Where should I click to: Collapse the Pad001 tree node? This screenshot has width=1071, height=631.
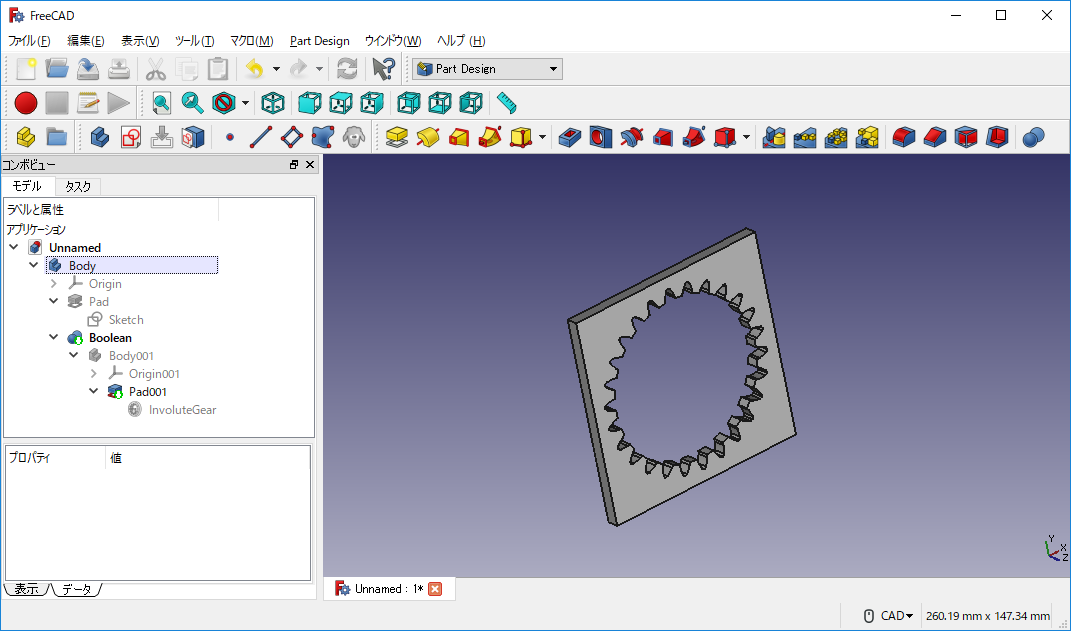[x=94, y=391]
